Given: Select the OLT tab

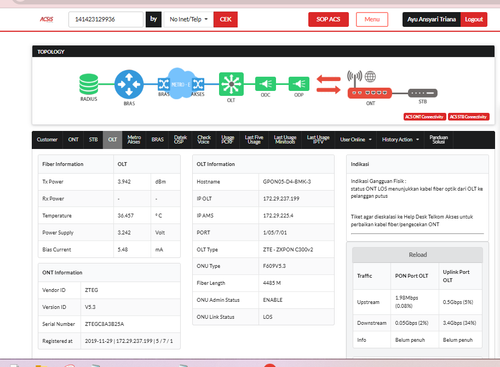Looking at the screenshot, I should tap(112, 140).
